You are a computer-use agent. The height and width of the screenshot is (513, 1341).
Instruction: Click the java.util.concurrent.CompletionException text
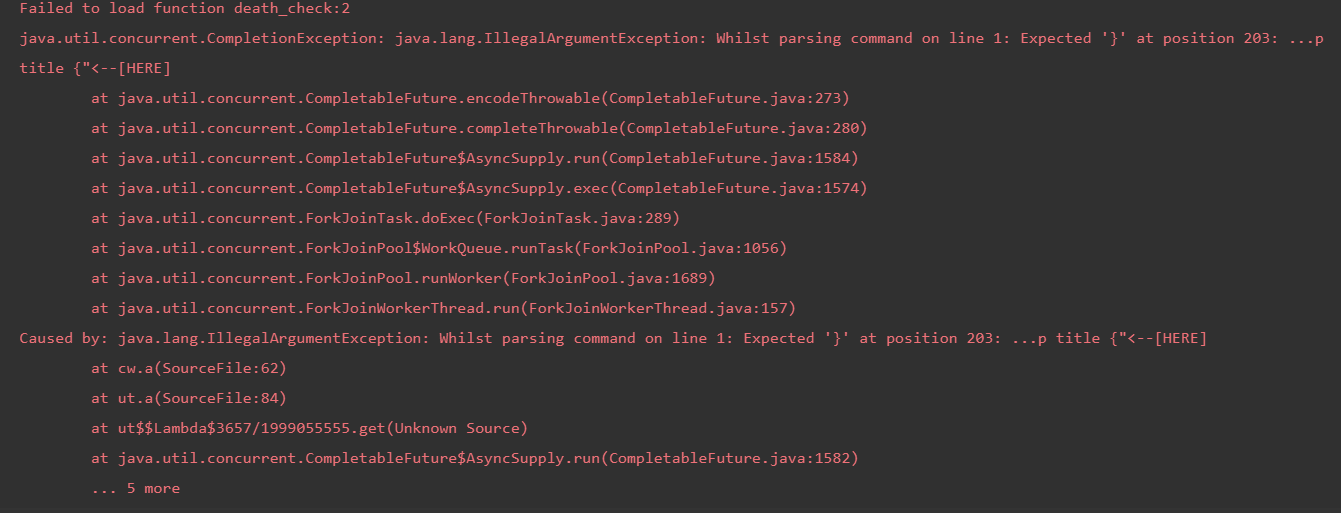tap(198, 39)
